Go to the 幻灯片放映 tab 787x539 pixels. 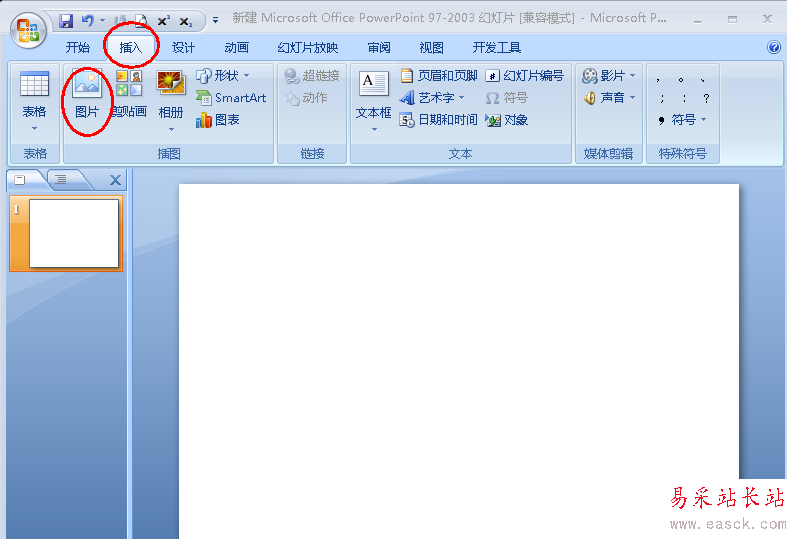pos(308,48)
